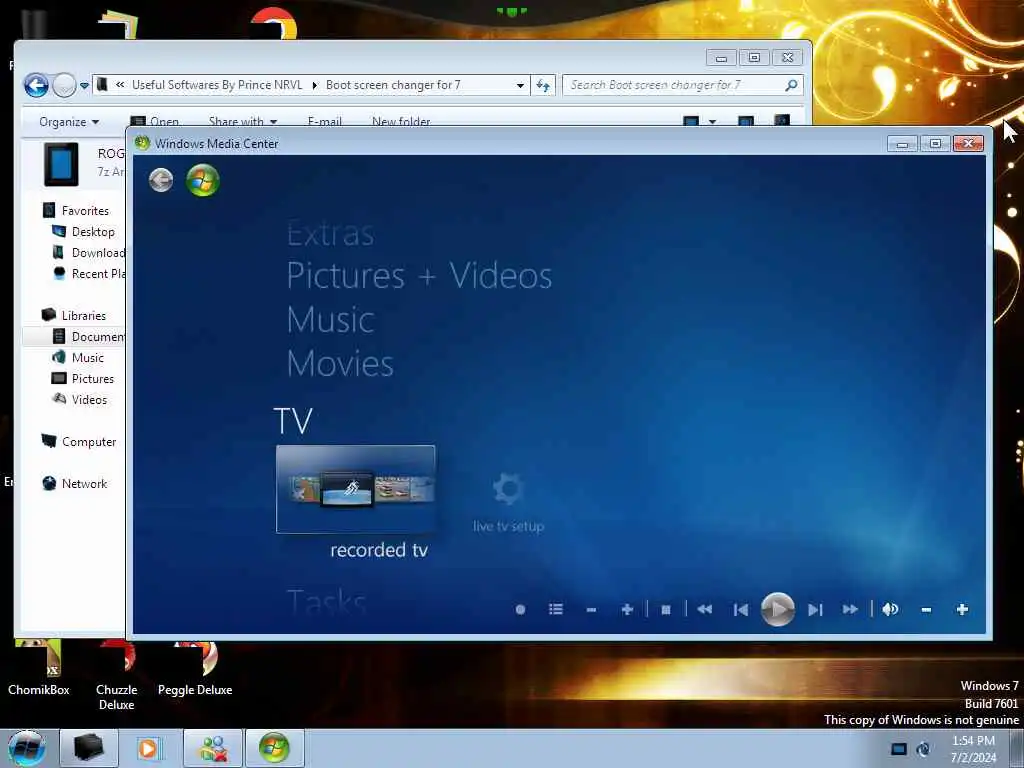Select Pictures library in navigation pane
The height and width of the screenshot is (768, 1024).
pyautogui.click(x=93, y=379)
